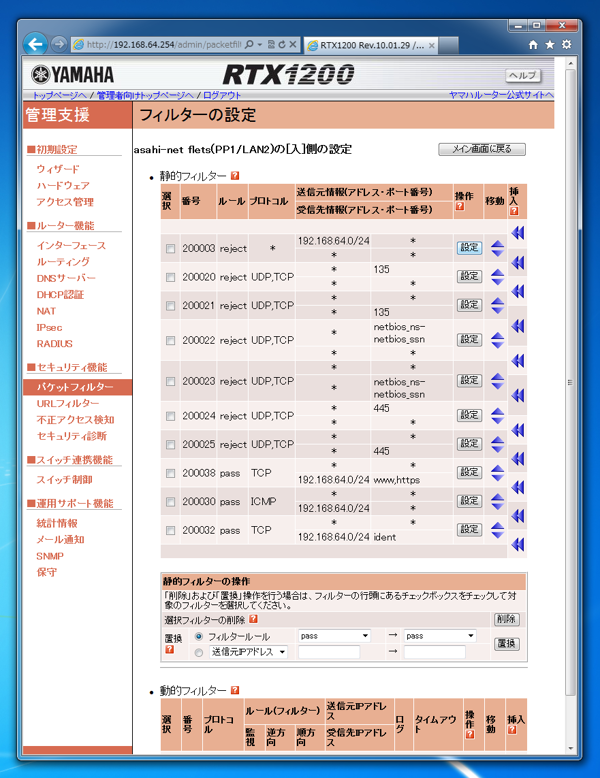The width and height of the screenshot is (600, 778).
Task: Select the 送信元IPアドレス radio button
Action: tap(199, 652)
